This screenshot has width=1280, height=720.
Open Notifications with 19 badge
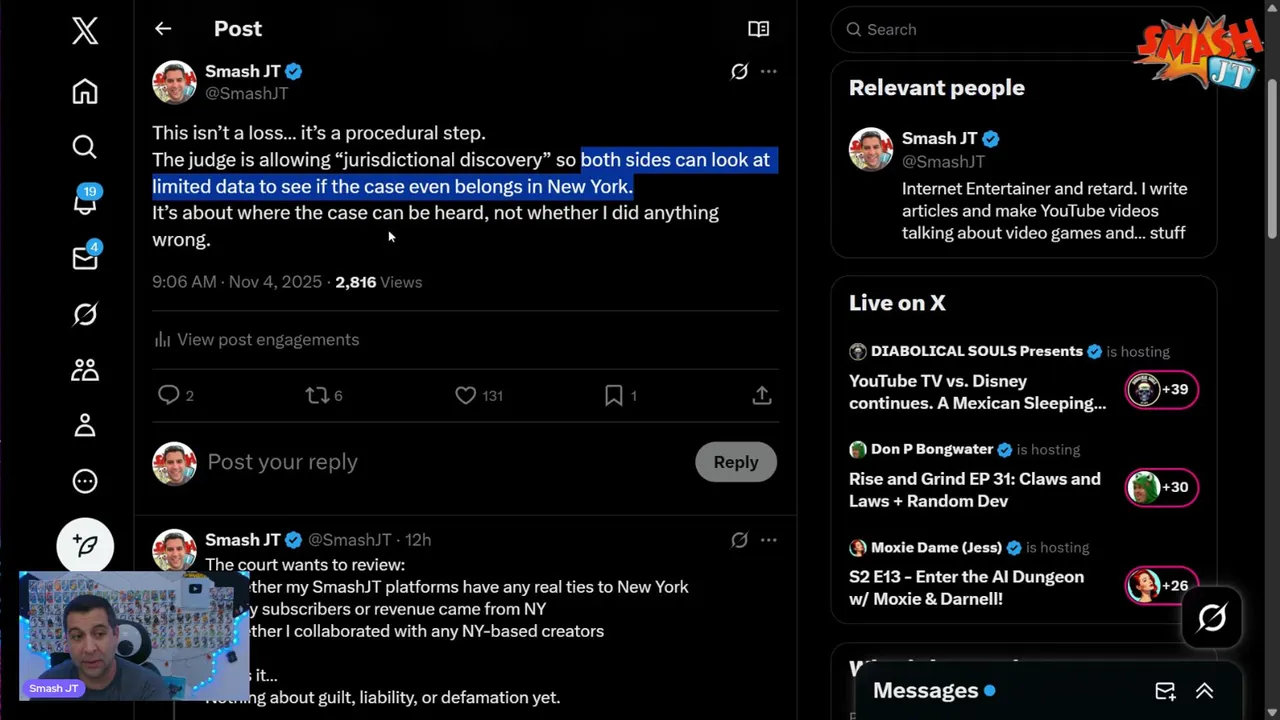(85, 202)
